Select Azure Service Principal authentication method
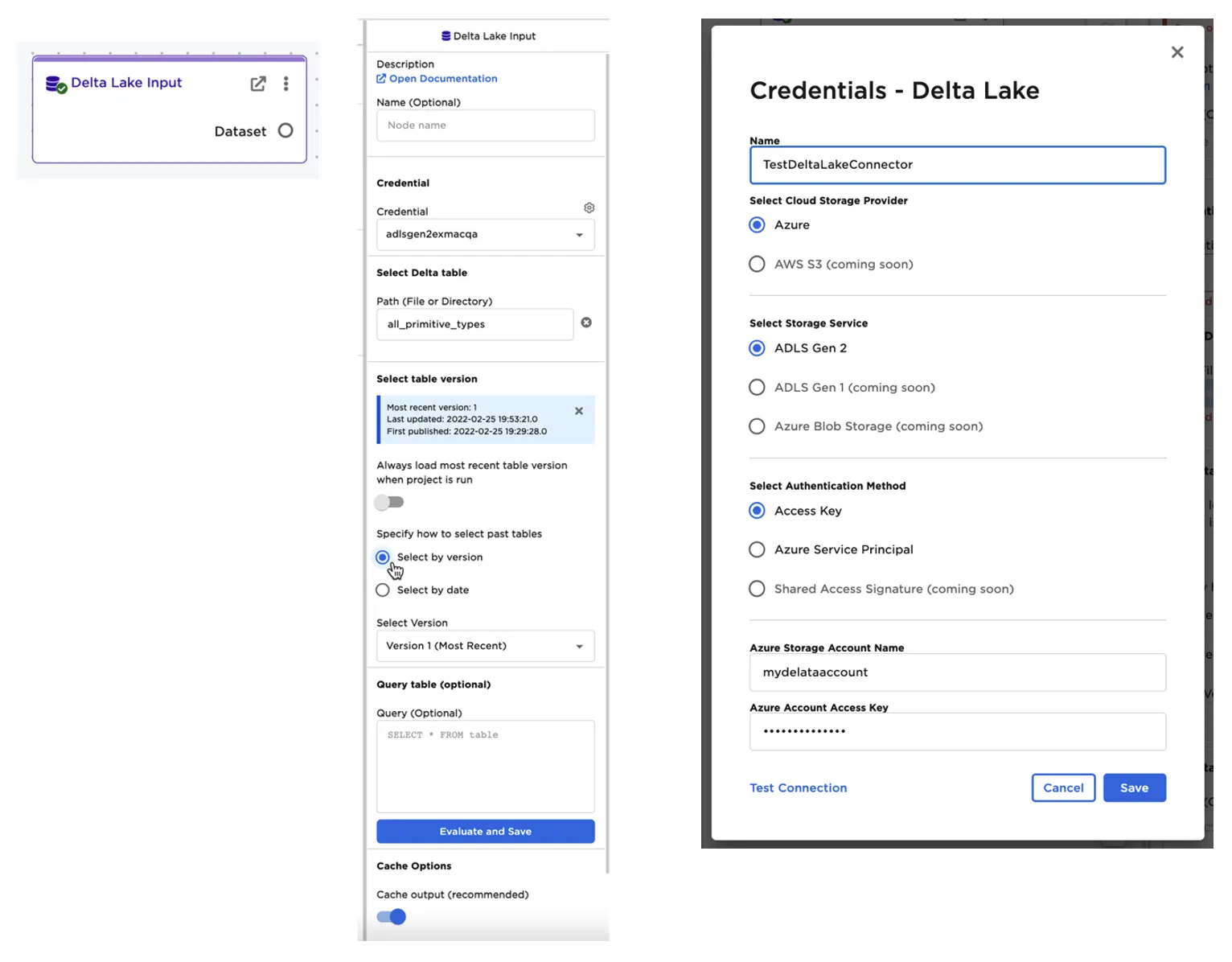1232x962 pixels. 757,550
